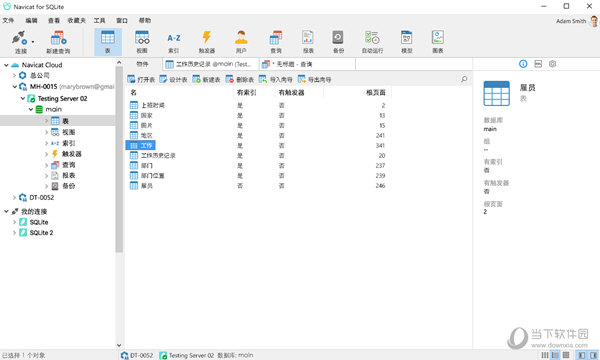This screenshot has height=360, width=600.
Task: Select the 工作历史记录 table row
Action: tap(258, 155)
